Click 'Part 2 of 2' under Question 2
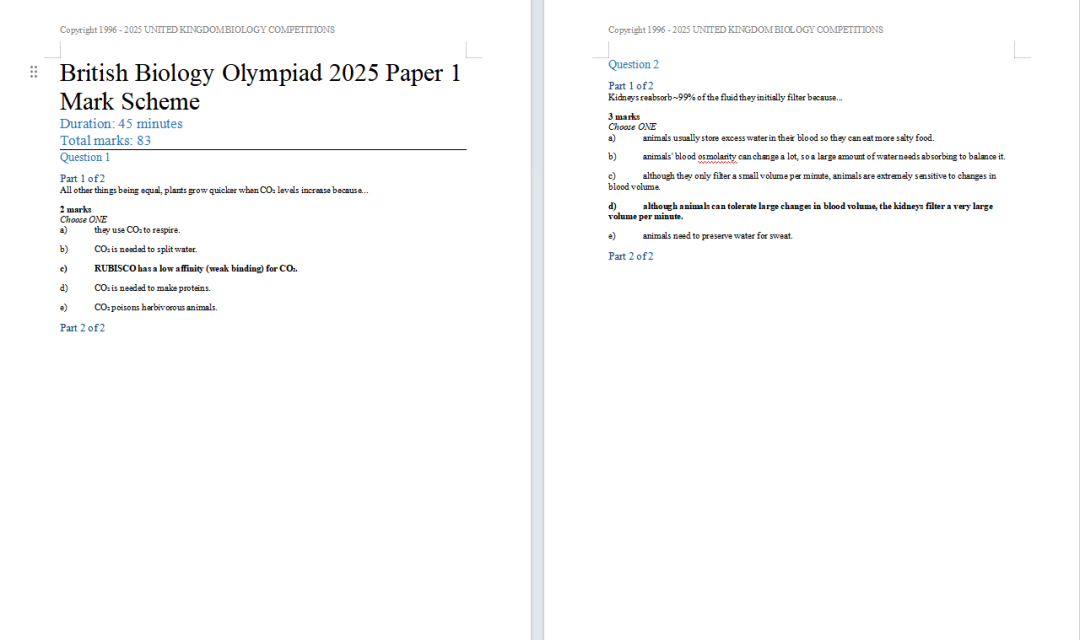 point(630,257)
